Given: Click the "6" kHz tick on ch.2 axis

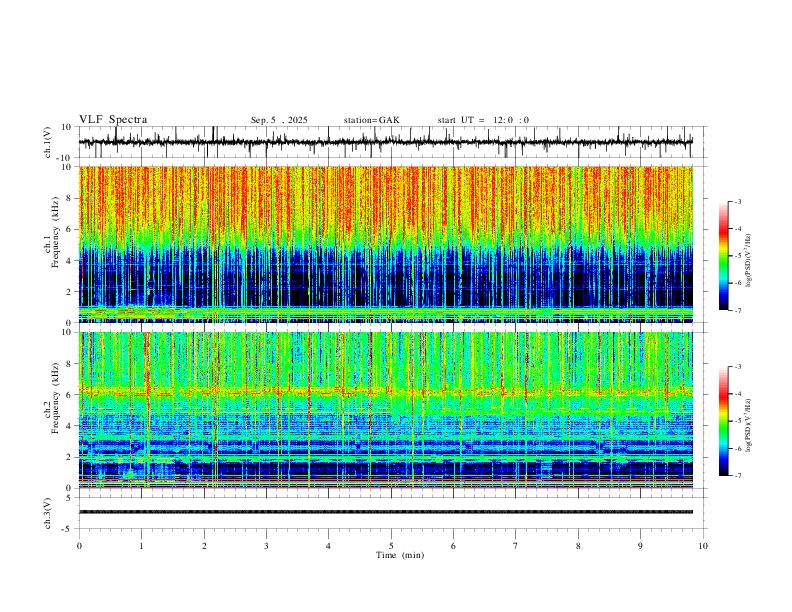Looking at the screenshot, I should point(69,395).
